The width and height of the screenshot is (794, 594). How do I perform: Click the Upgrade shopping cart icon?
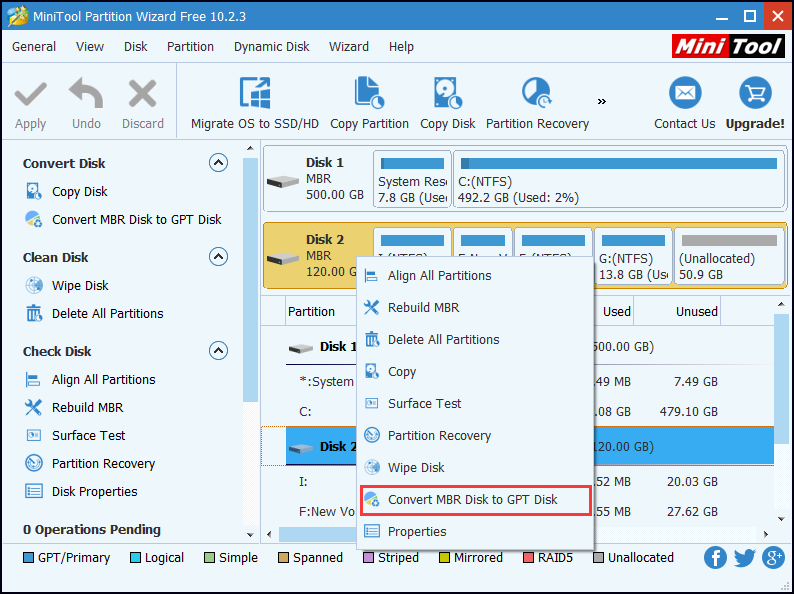(x=755, y=93)
